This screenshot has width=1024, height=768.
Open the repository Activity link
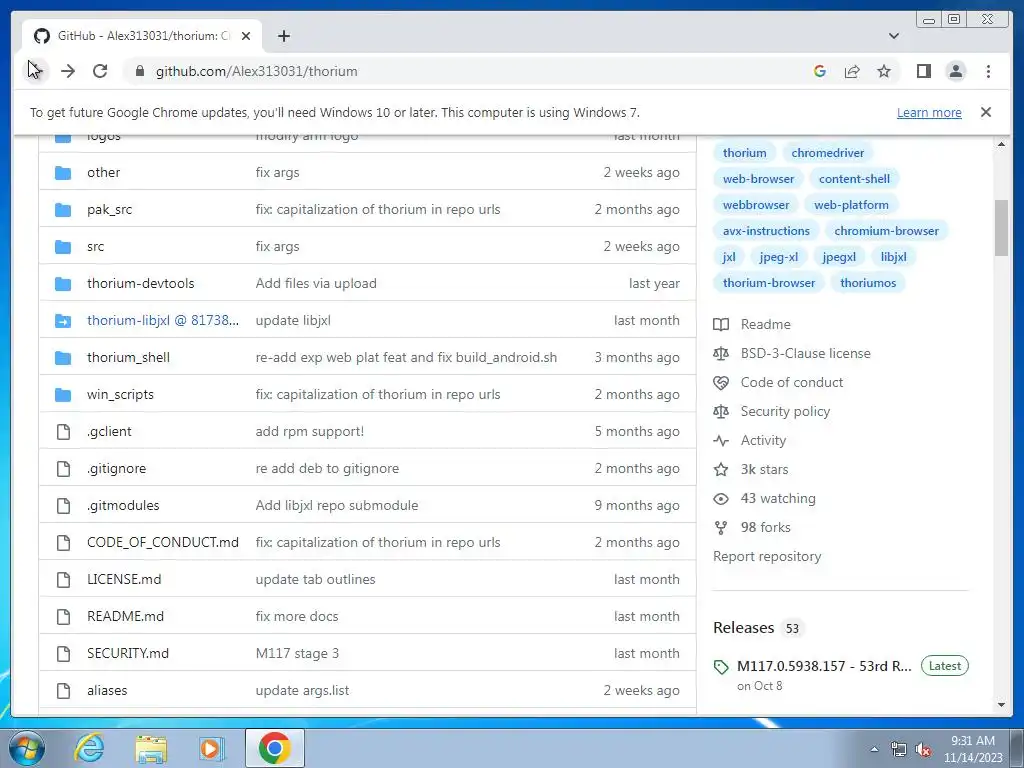coord(750,441)
